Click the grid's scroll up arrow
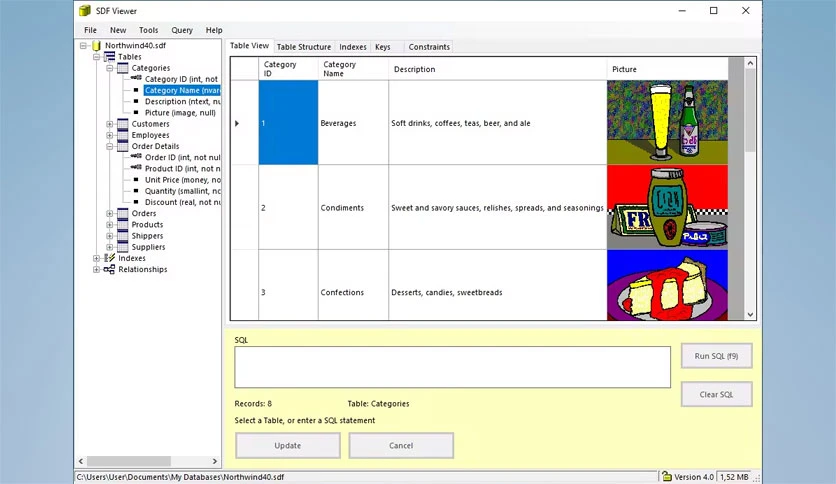This screenshot has height=484, width=836. pyautogui.click(x=750, y=63)
